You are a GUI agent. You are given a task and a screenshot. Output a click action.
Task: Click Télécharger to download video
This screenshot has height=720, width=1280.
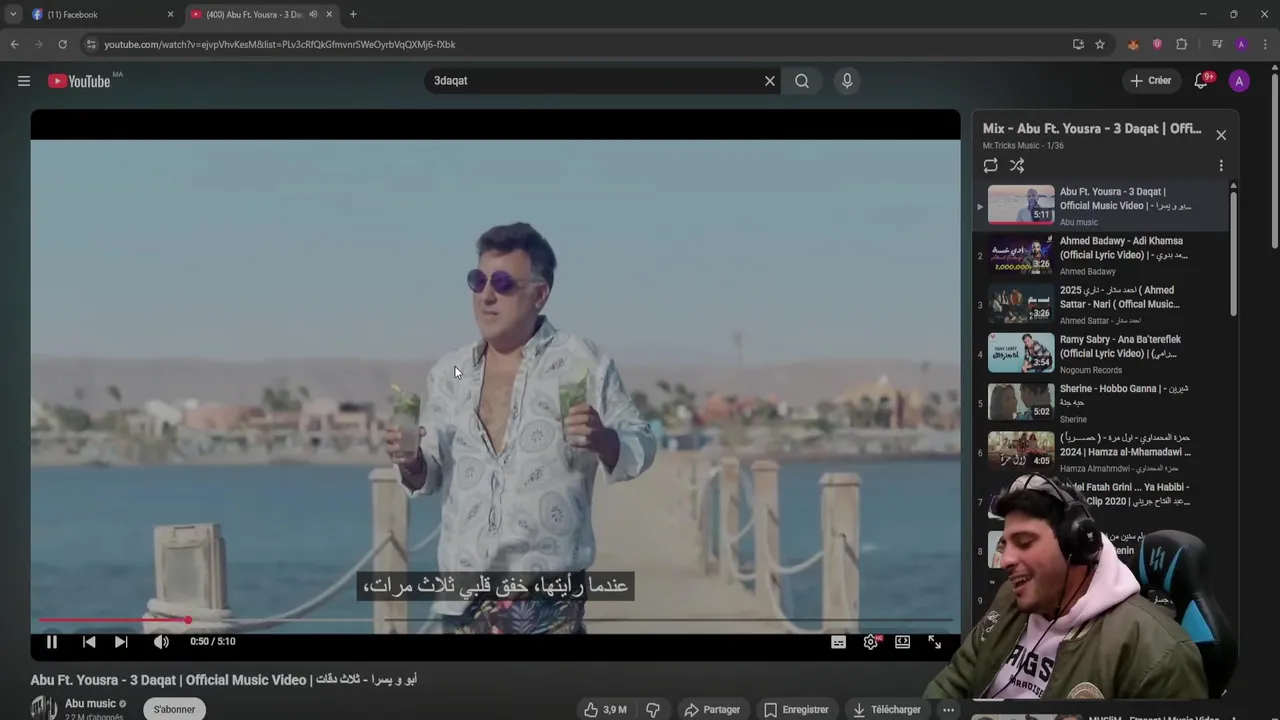coord(887,710)
